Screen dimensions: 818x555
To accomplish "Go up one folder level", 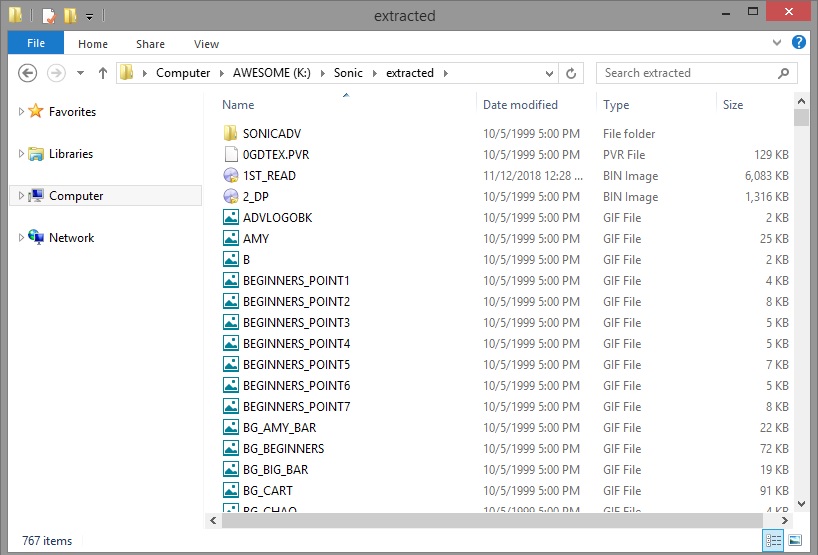I will [x=103, y=73].
